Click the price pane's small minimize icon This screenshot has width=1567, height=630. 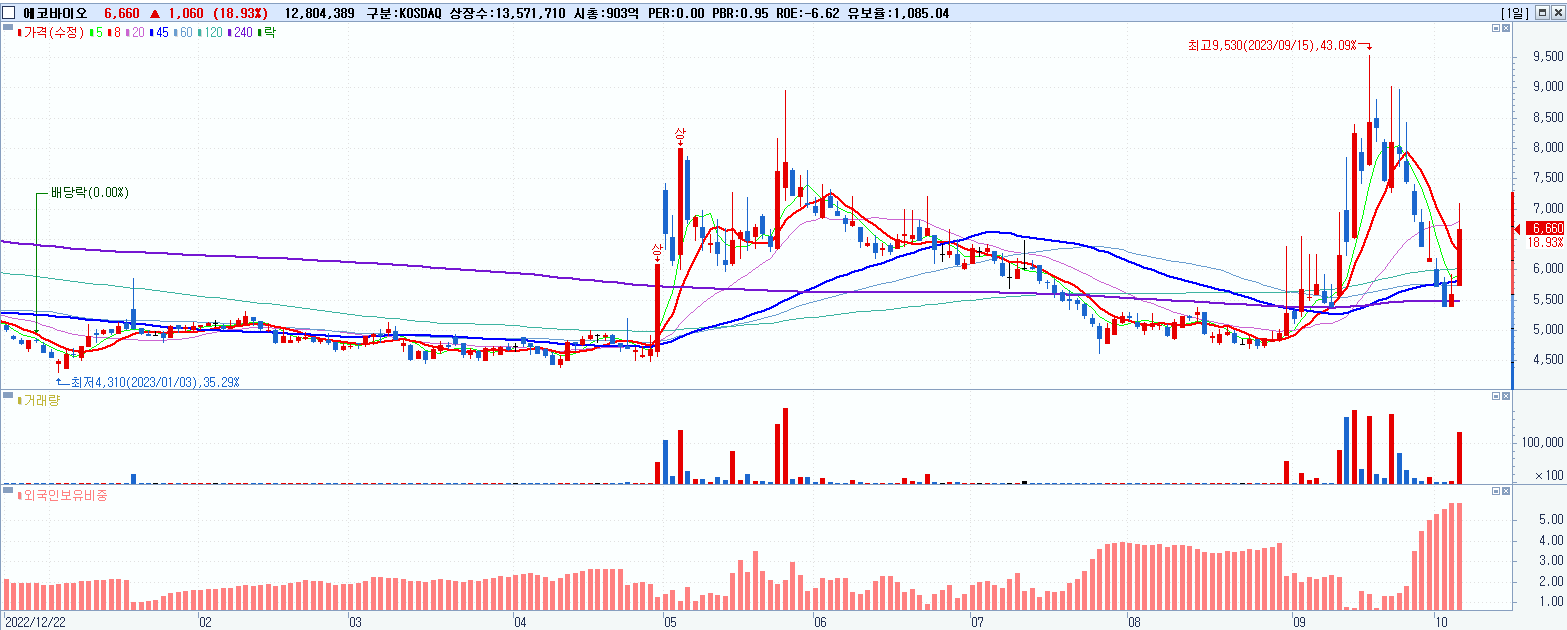coord(1495,29)
